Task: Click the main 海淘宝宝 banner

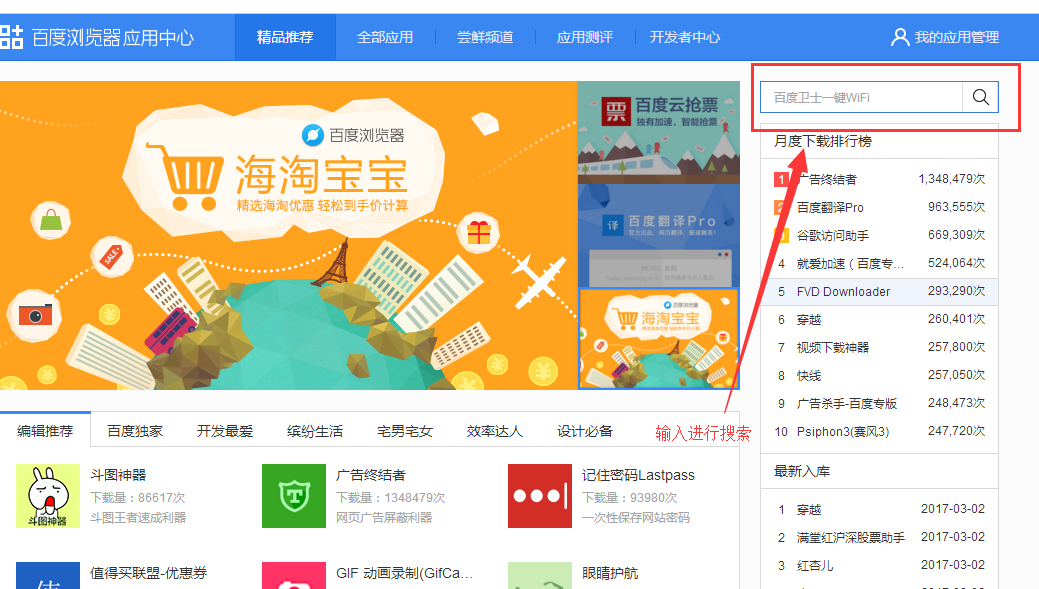Action: [289, 235]
